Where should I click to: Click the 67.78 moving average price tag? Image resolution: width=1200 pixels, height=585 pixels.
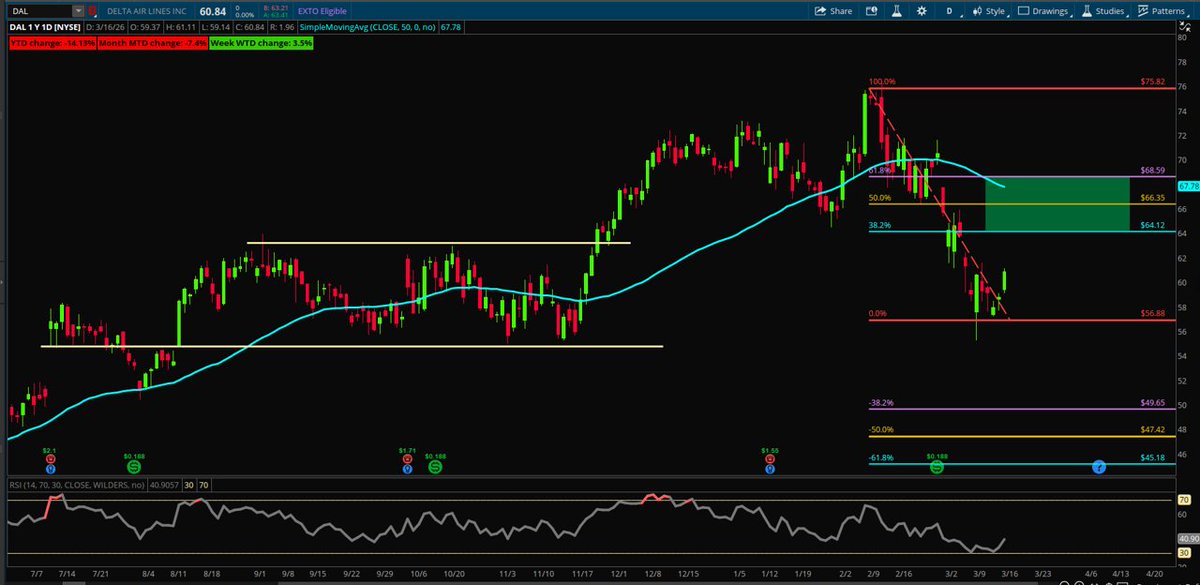coord(1188,186)
